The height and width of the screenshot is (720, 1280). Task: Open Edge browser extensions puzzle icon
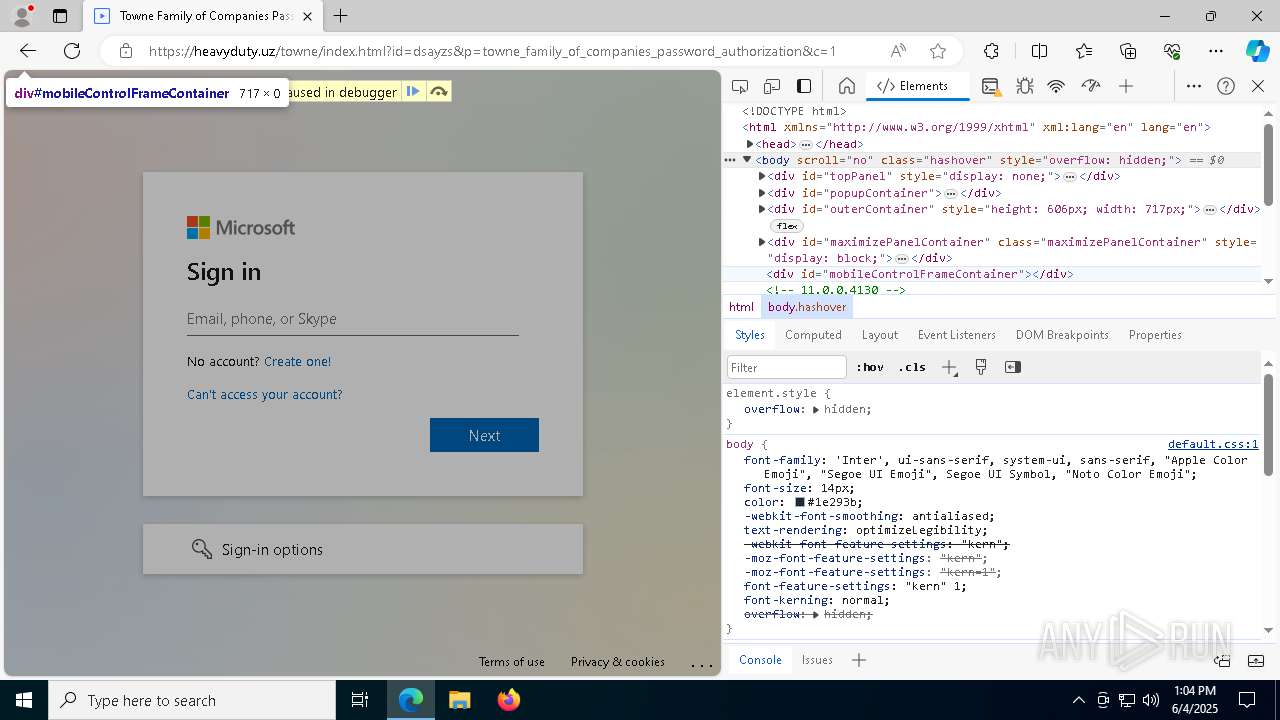[991, 51]
